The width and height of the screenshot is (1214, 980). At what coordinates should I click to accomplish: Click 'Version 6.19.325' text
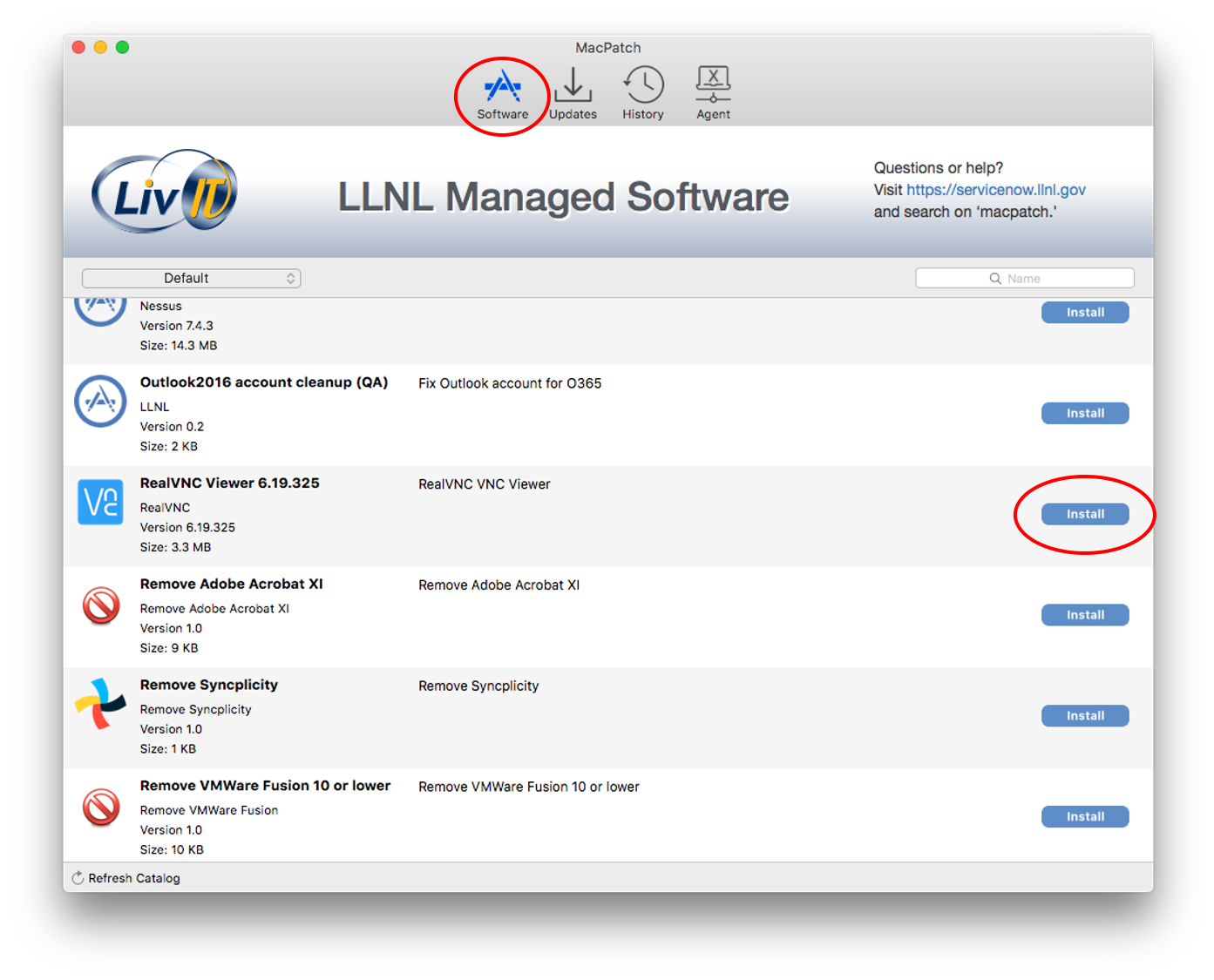[x=187, y=528]
